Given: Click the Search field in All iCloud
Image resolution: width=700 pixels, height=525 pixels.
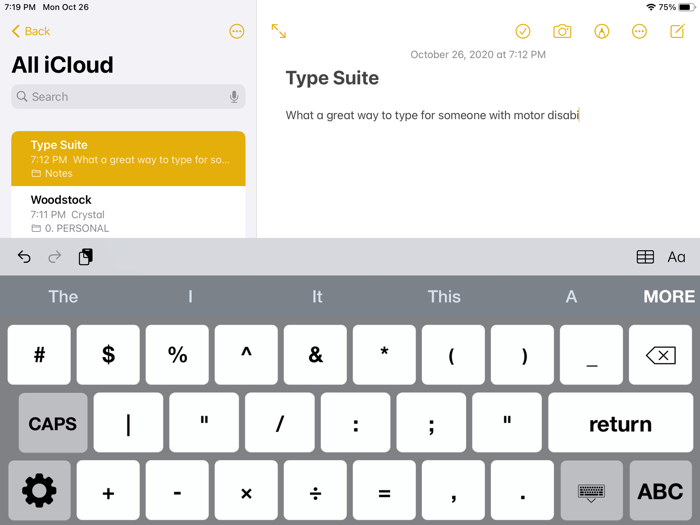Looking at the screenshot, I should coord(128,96).
